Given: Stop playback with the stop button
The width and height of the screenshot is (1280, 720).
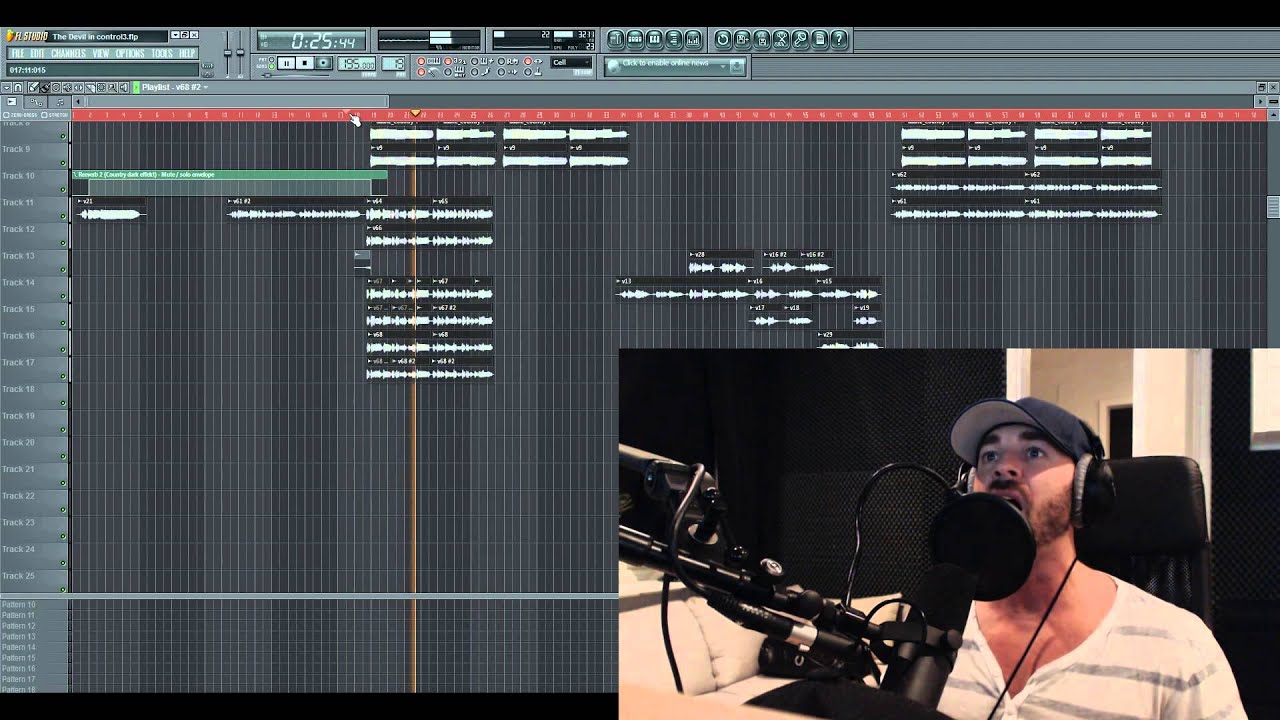Looking at the screenshot, I should point(305,63).
